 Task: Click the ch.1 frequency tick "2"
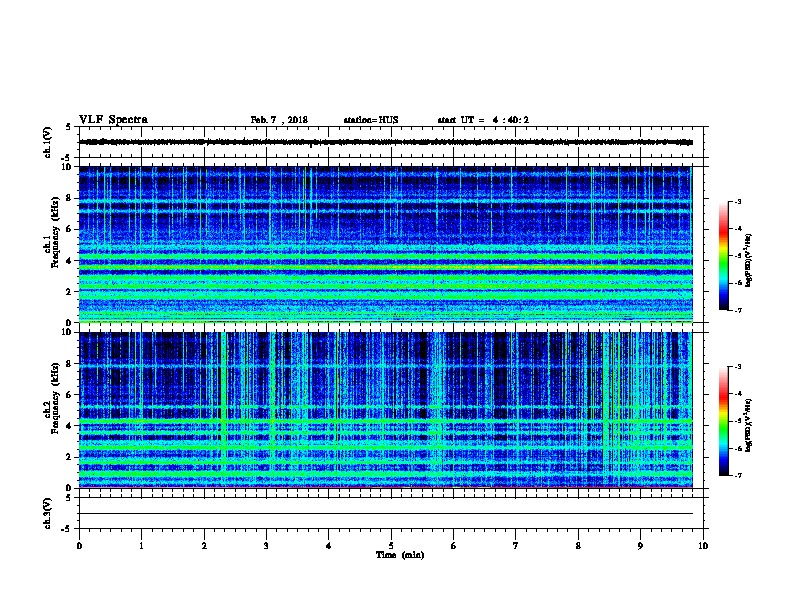point(69,292)
